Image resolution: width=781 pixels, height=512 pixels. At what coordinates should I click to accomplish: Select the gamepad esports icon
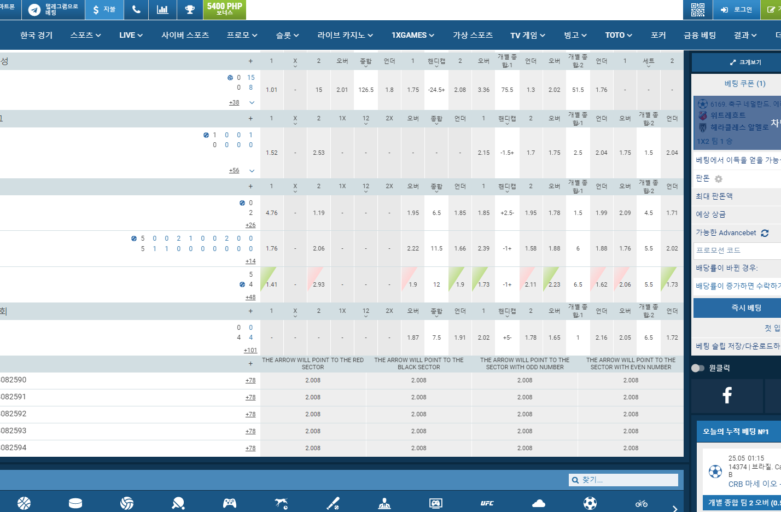coord(230,503)
